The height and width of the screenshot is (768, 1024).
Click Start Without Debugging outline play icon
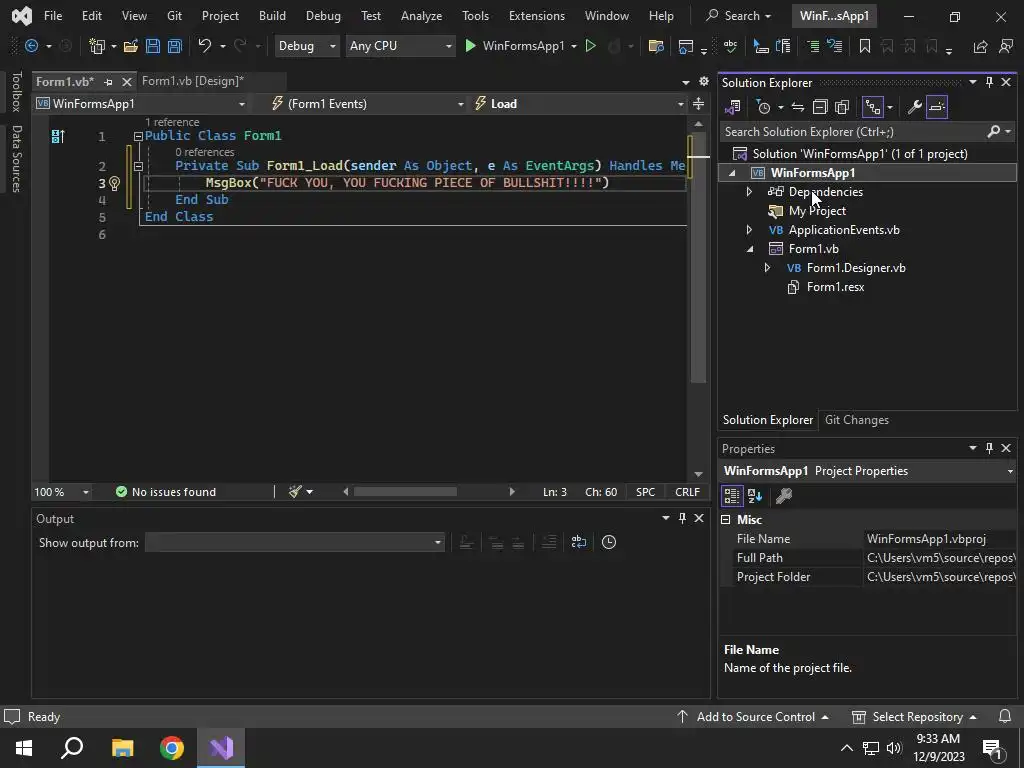click(590, 46)
